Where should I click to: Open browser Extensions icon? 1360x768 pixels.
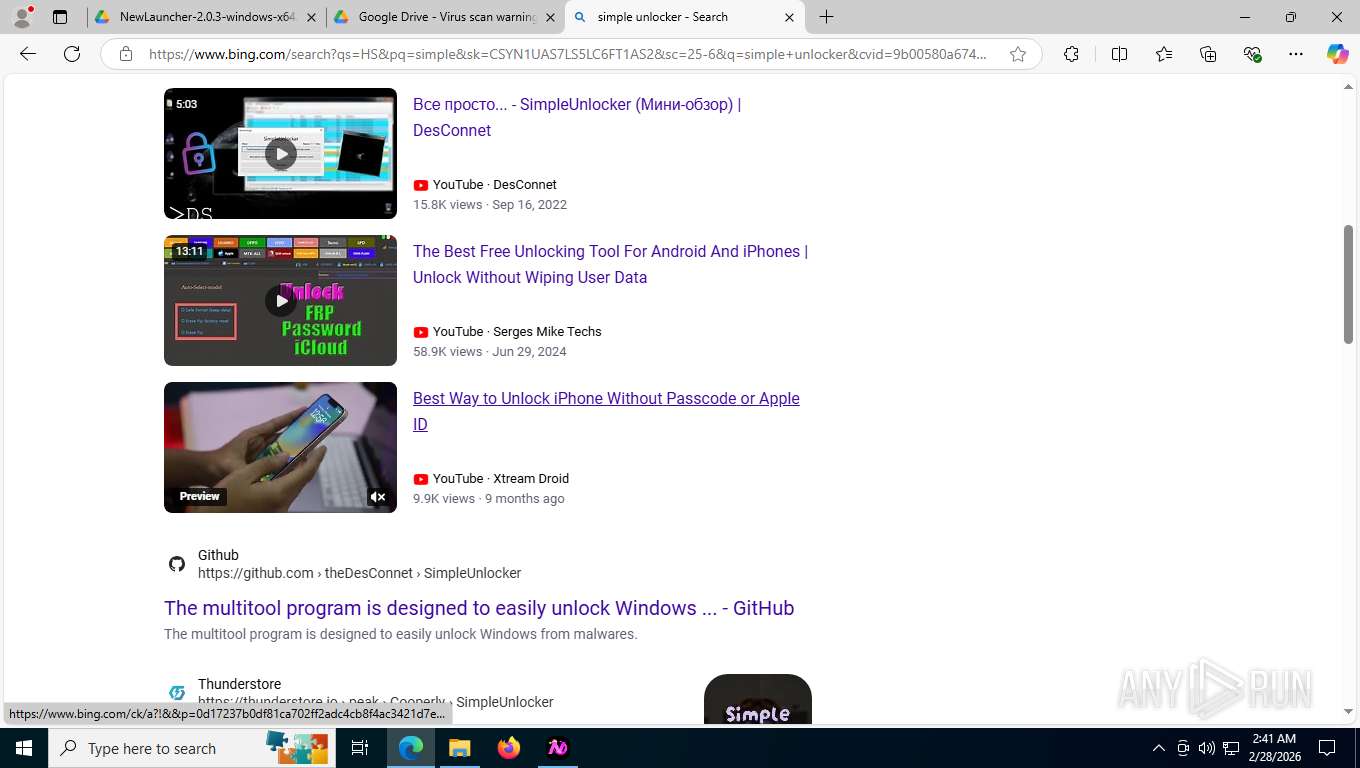[1071, 54]
